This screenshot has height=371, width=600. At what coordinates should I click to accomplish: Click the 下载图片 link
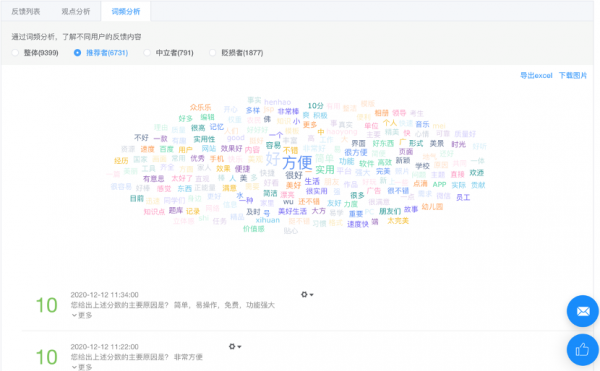click(x=573, y=75)
